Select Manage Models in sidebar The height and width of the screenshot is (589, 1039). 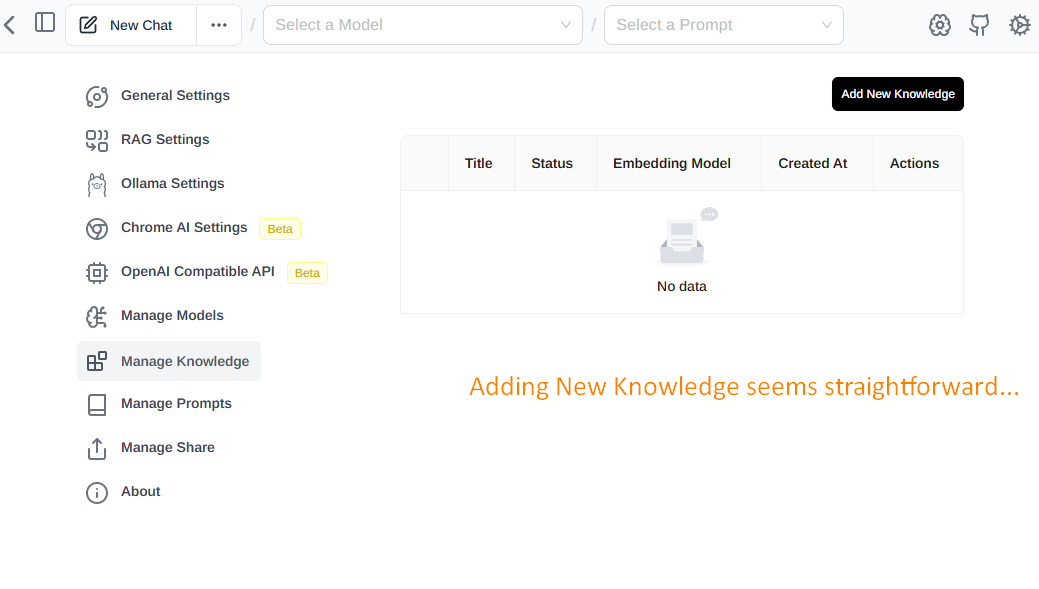tap(172, 316)
